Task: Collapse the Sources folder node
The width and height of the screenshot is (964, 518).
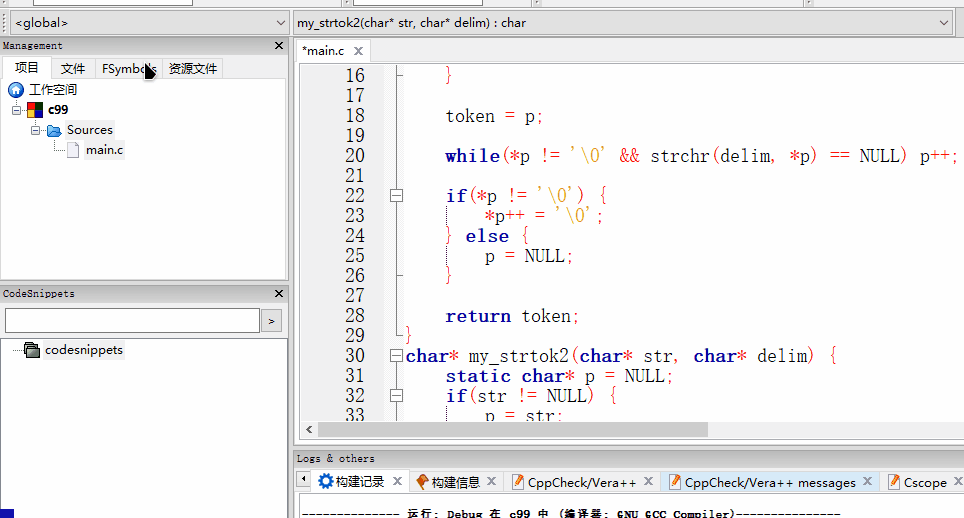Action: [x=35, y=130]
